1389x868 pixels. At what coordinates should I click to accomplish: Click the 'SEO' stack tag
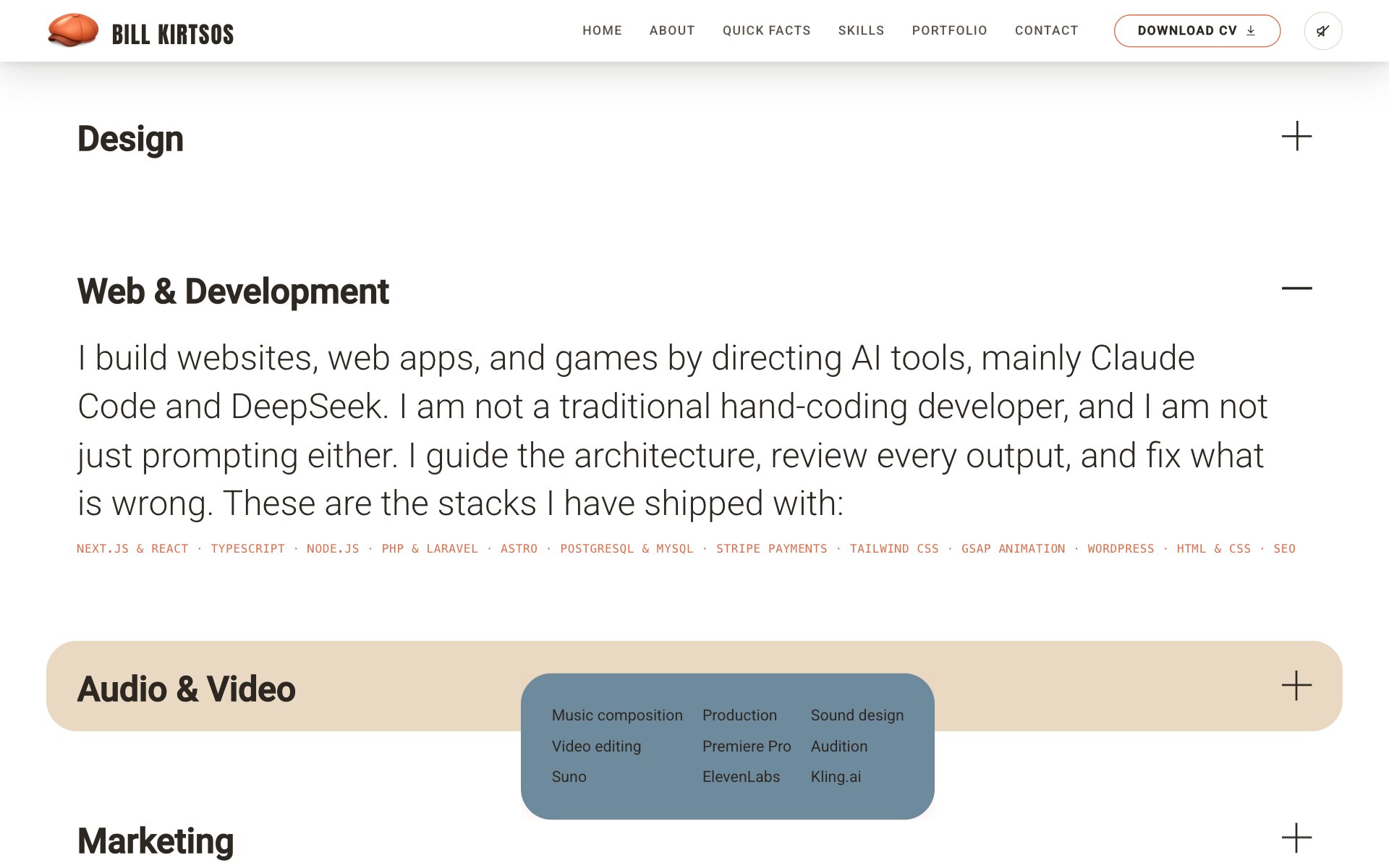click(x=1284, y=549)
